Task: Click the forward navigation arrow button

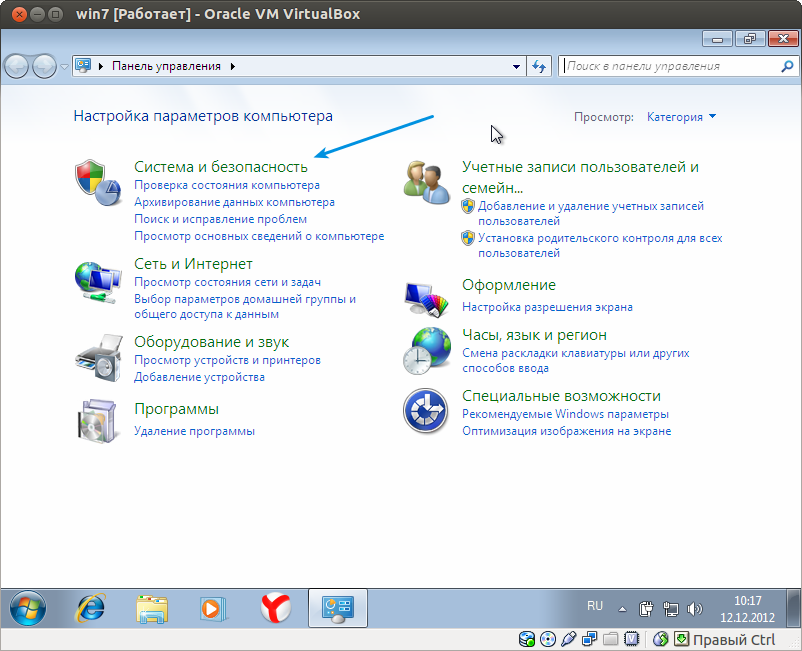Action: point(44,66)
